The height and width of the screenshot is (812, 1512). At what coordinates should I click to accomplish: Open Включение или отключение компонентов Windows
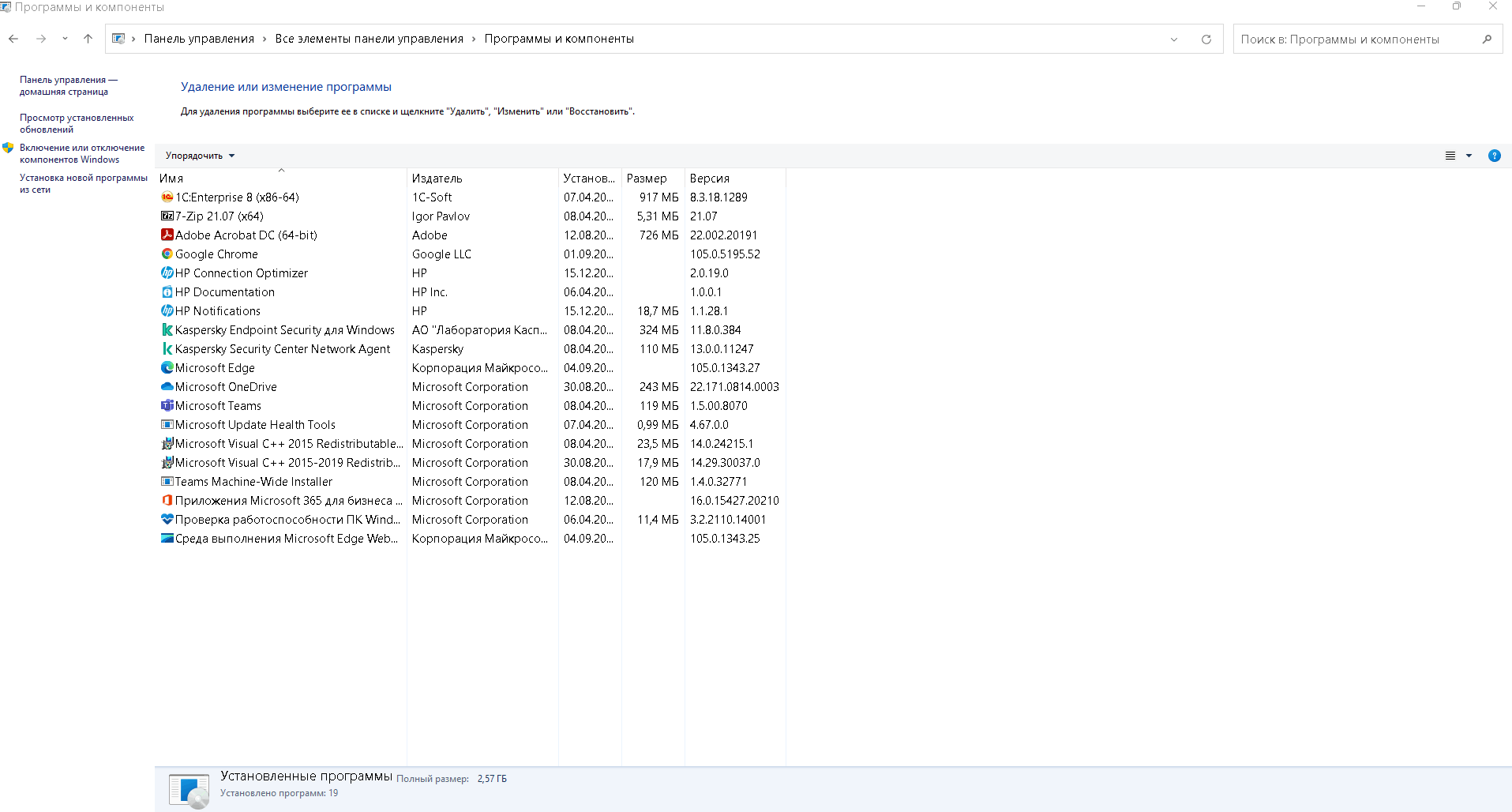point(82,153)
